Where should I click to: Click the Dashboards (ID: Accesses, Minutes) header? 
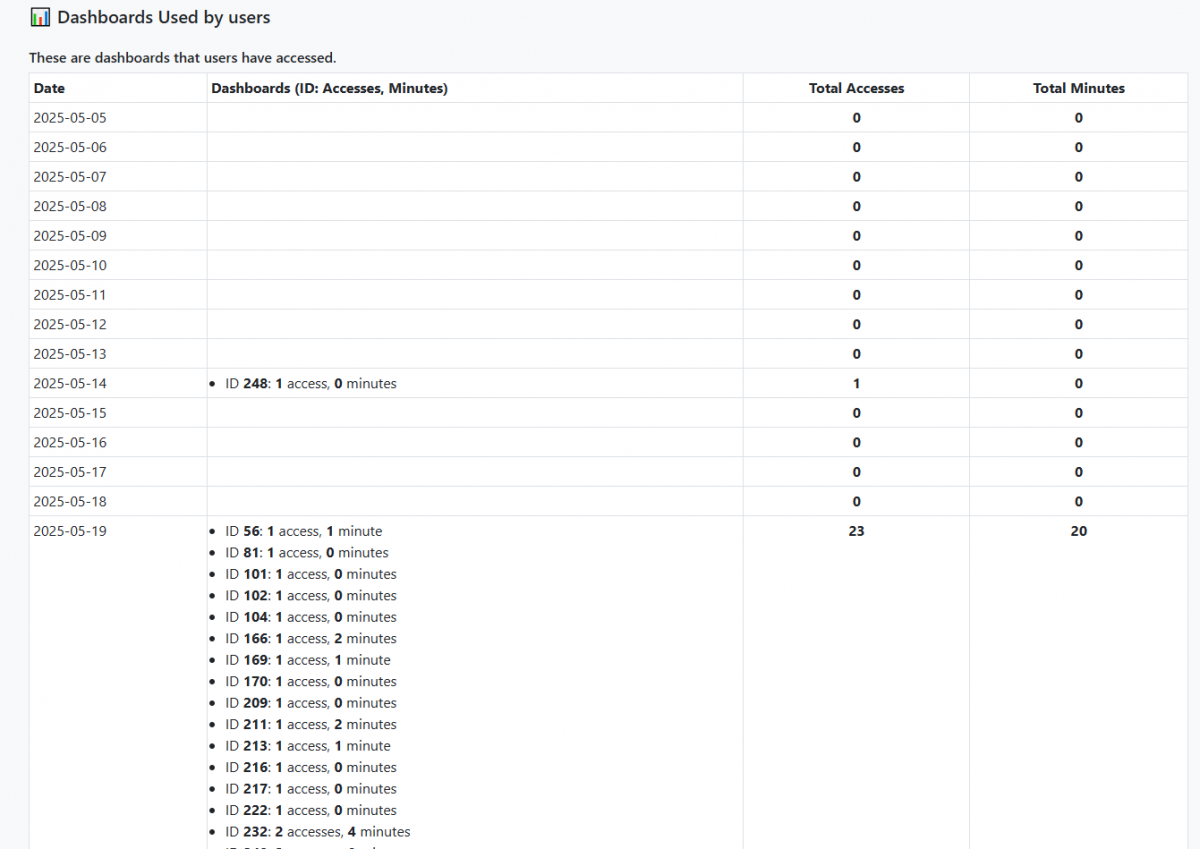[329, 88]
